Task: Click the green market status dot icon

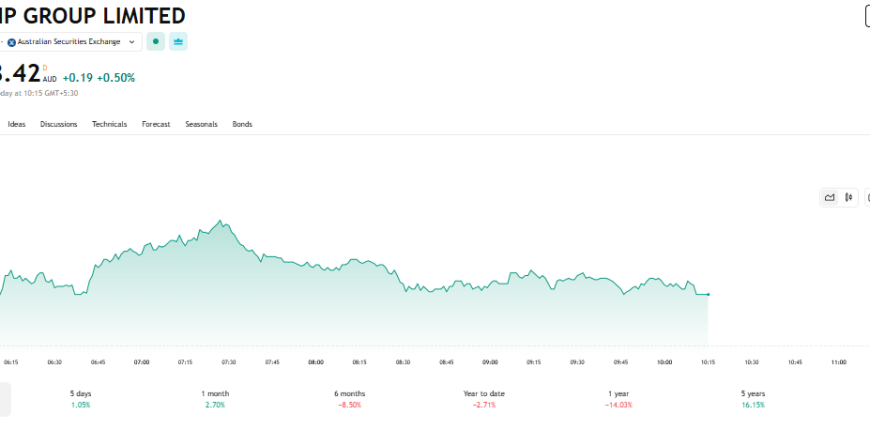Action: click(155, 42)
